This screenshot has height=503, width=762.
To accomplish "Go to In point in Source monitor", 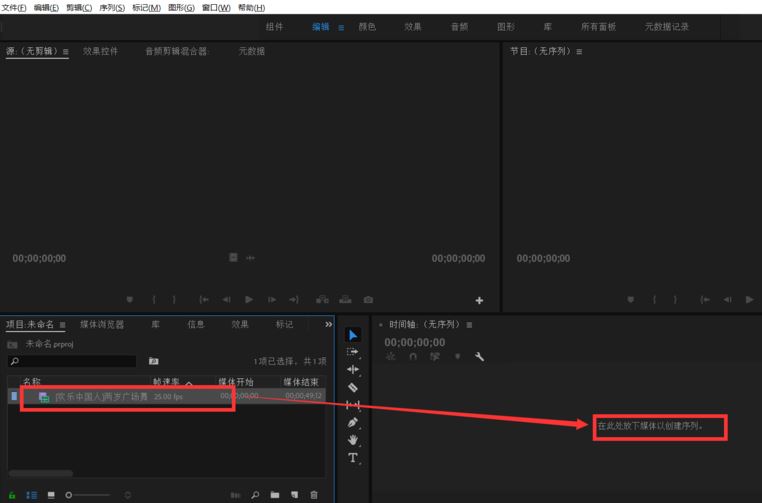I will click(x=204, y=299).
